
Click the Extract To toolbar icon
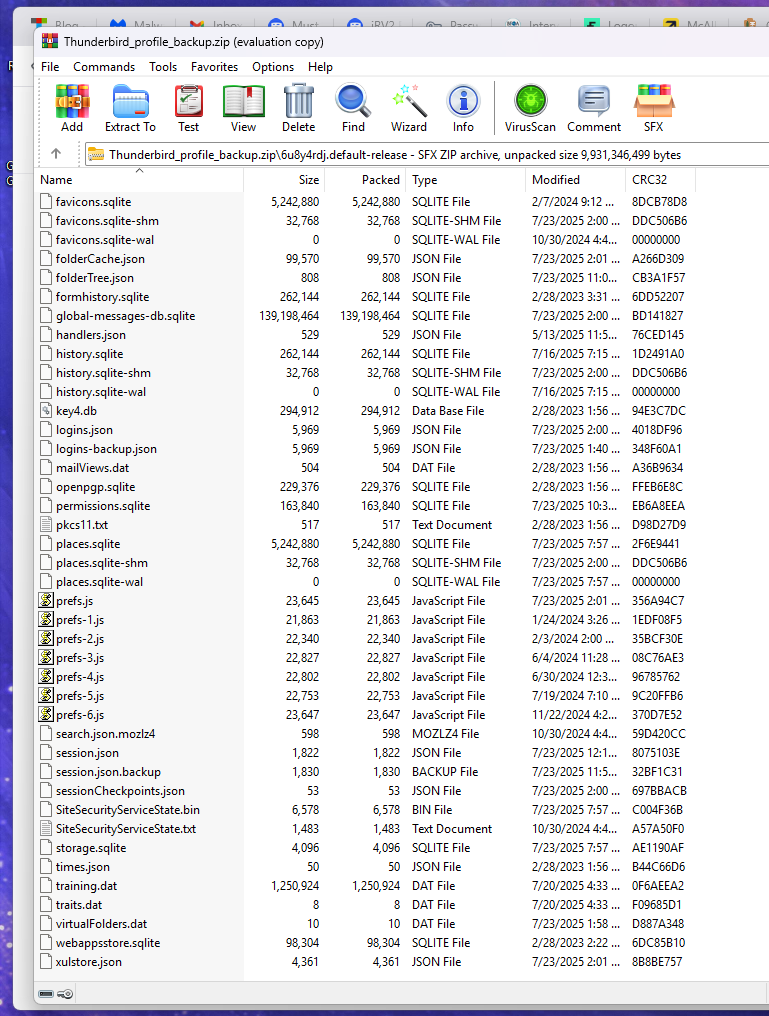(130, 108)
